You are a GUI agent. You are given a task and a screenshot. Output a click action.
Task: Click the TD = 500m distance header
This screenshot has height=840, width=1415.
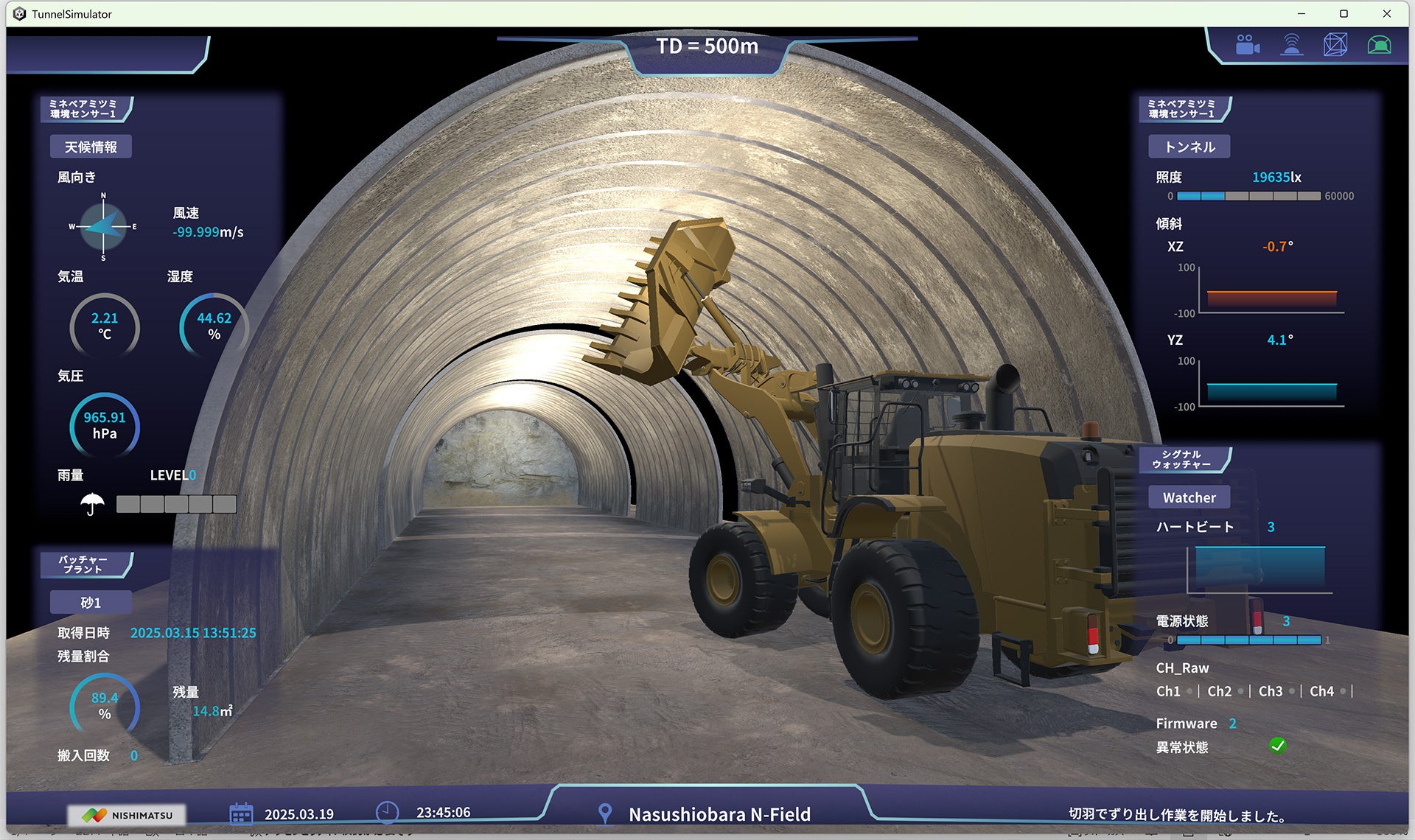coord(707,46)
